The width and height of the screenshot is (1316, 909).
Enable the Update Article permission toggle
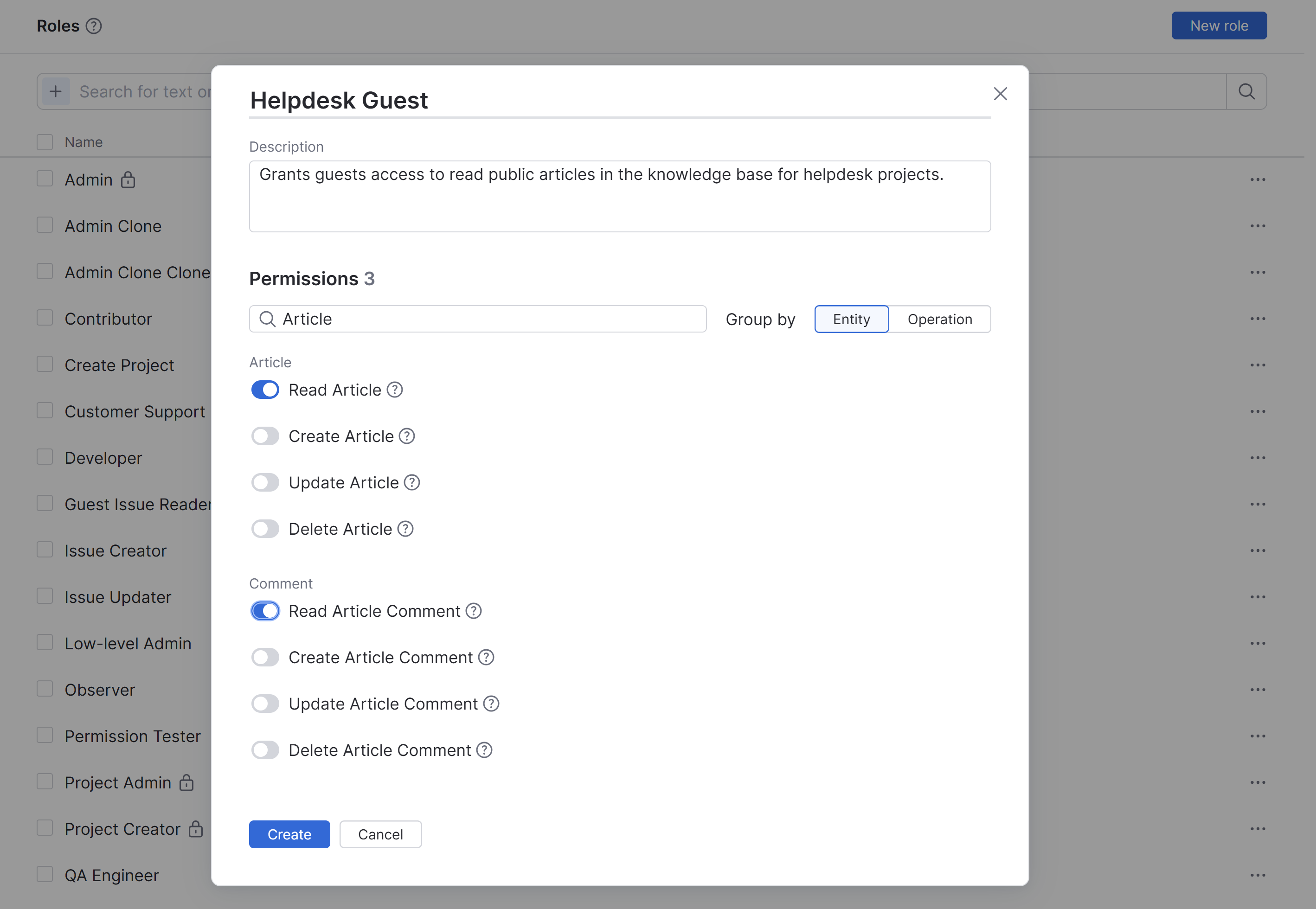click(265, 482)
